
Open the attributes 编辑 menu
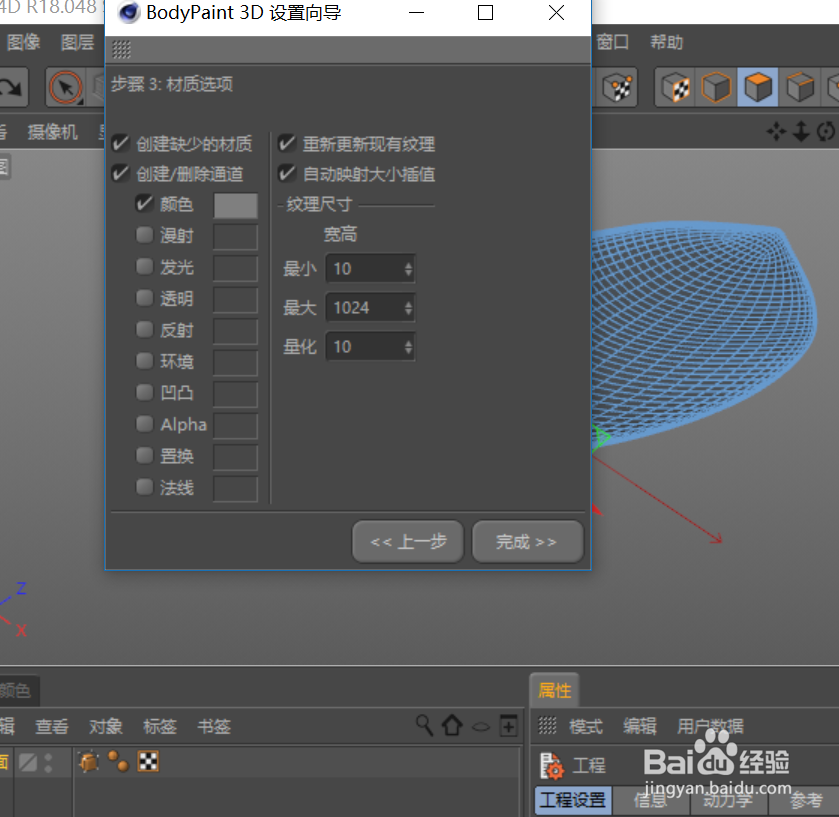coord(640,726)
